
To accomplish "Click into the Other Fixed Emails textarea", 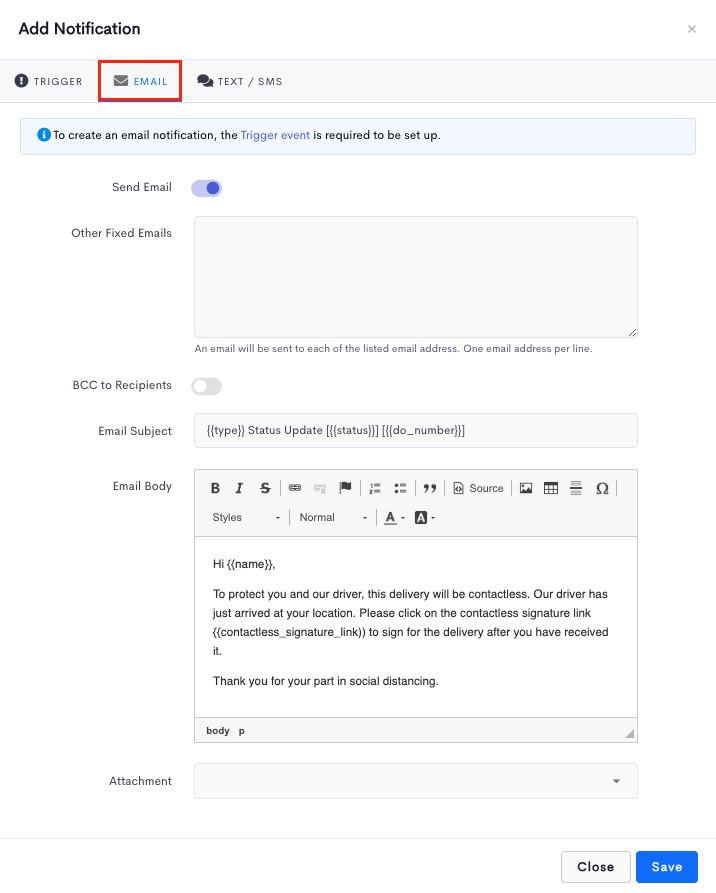I will (x=416, y=277).
